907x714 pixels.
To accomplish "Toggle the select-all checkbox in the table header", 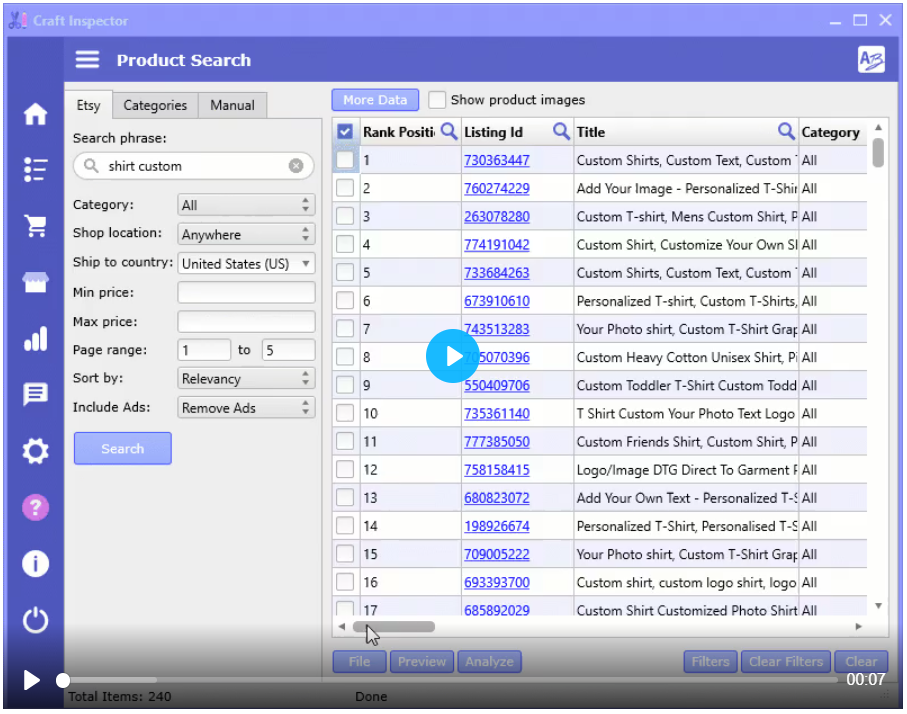I will tap(345, 132).
